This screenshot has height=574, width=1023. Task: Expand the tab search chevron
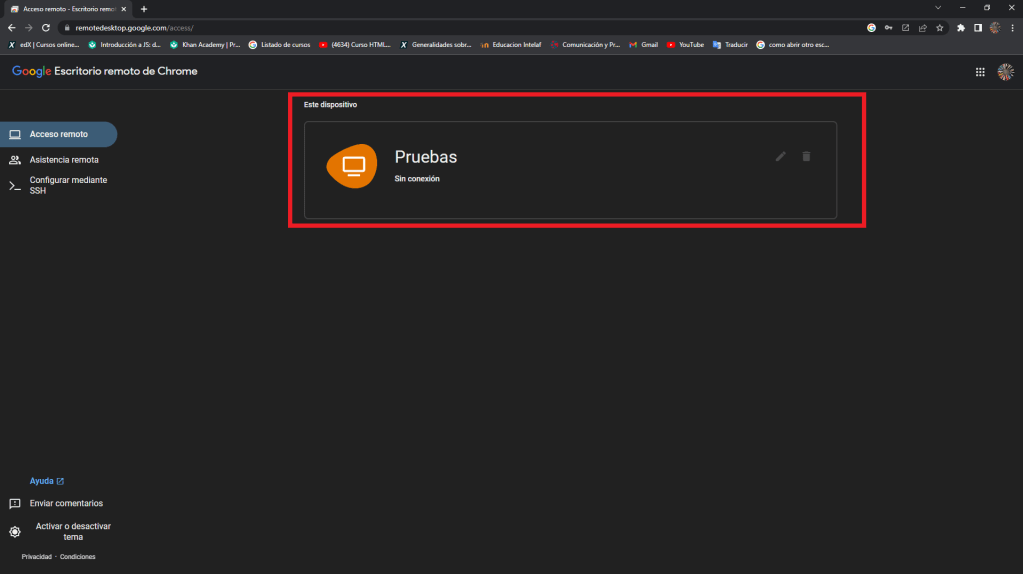click(x=937, y=8)
